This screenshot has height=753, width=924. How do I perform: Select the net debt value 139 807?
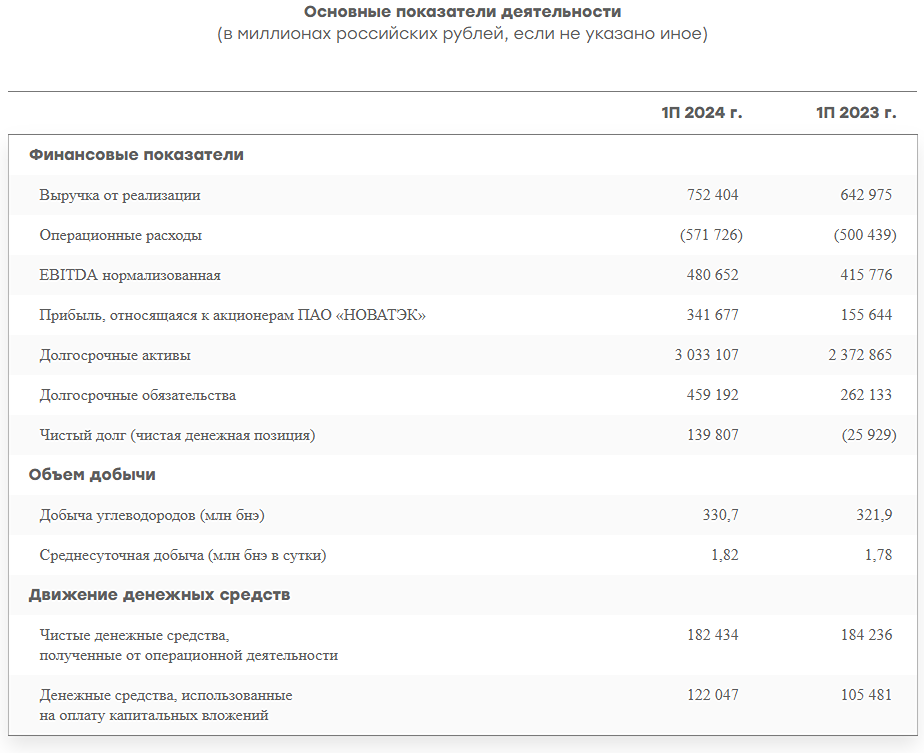712,435
